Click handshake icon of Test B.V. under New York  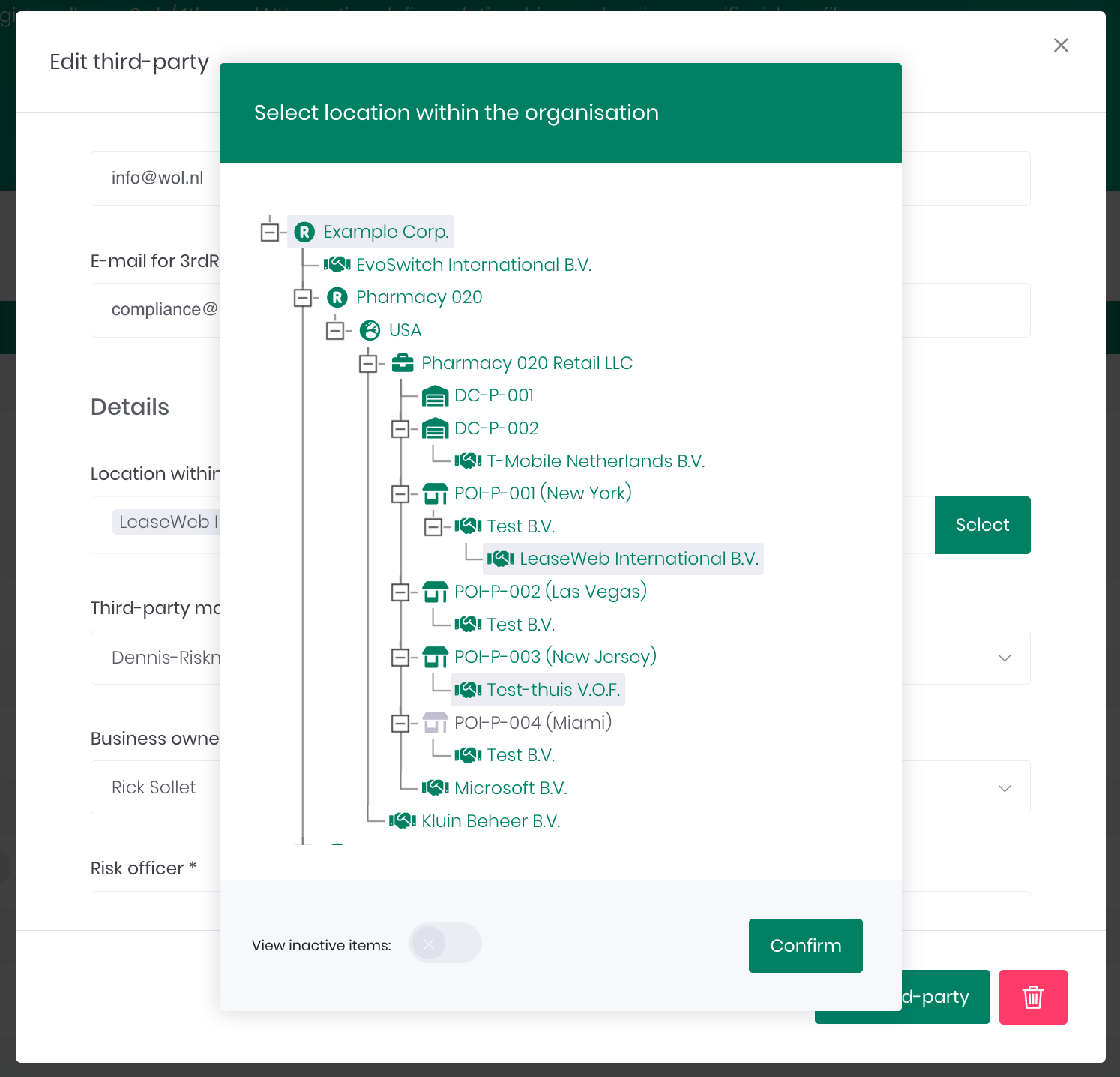click(x=468, y=526)
